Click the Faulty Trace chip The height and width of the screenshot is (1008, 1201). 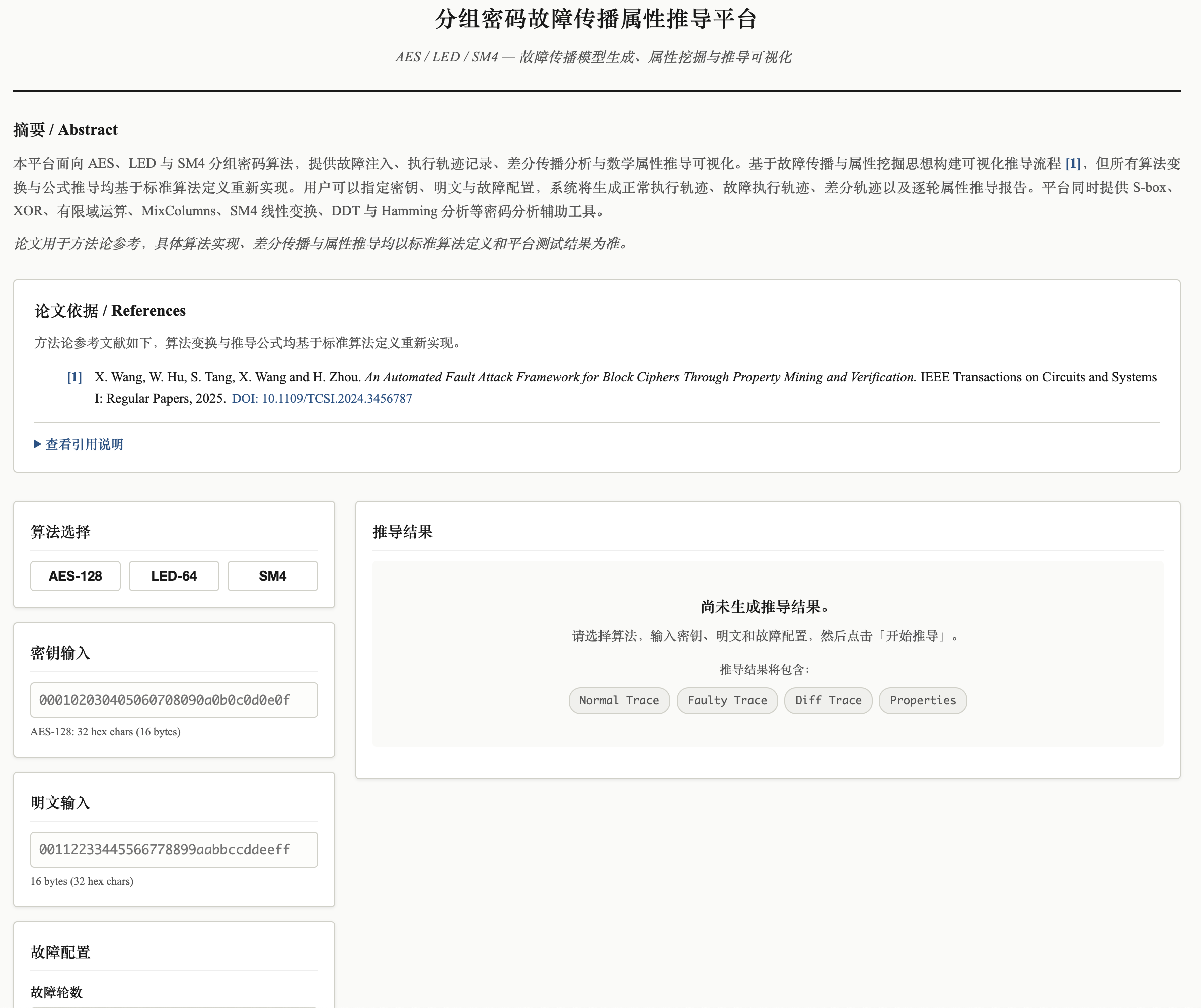(726, 700)
